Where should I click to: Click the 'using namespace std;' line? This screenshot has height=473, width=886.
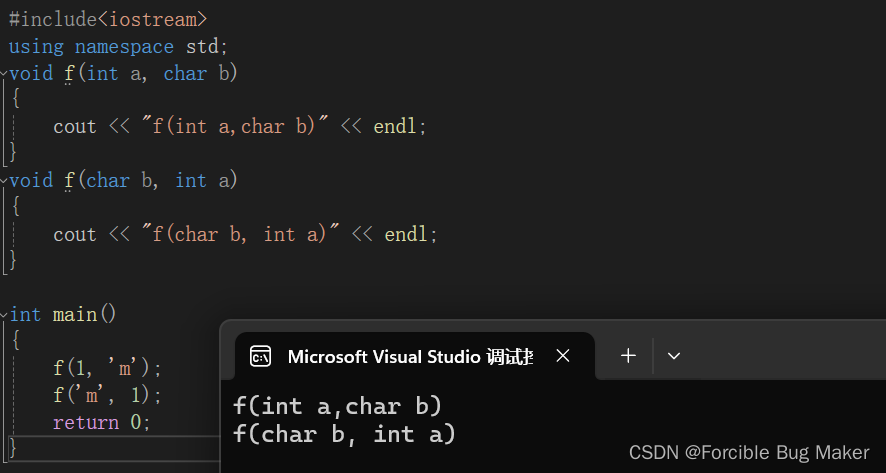118,46
